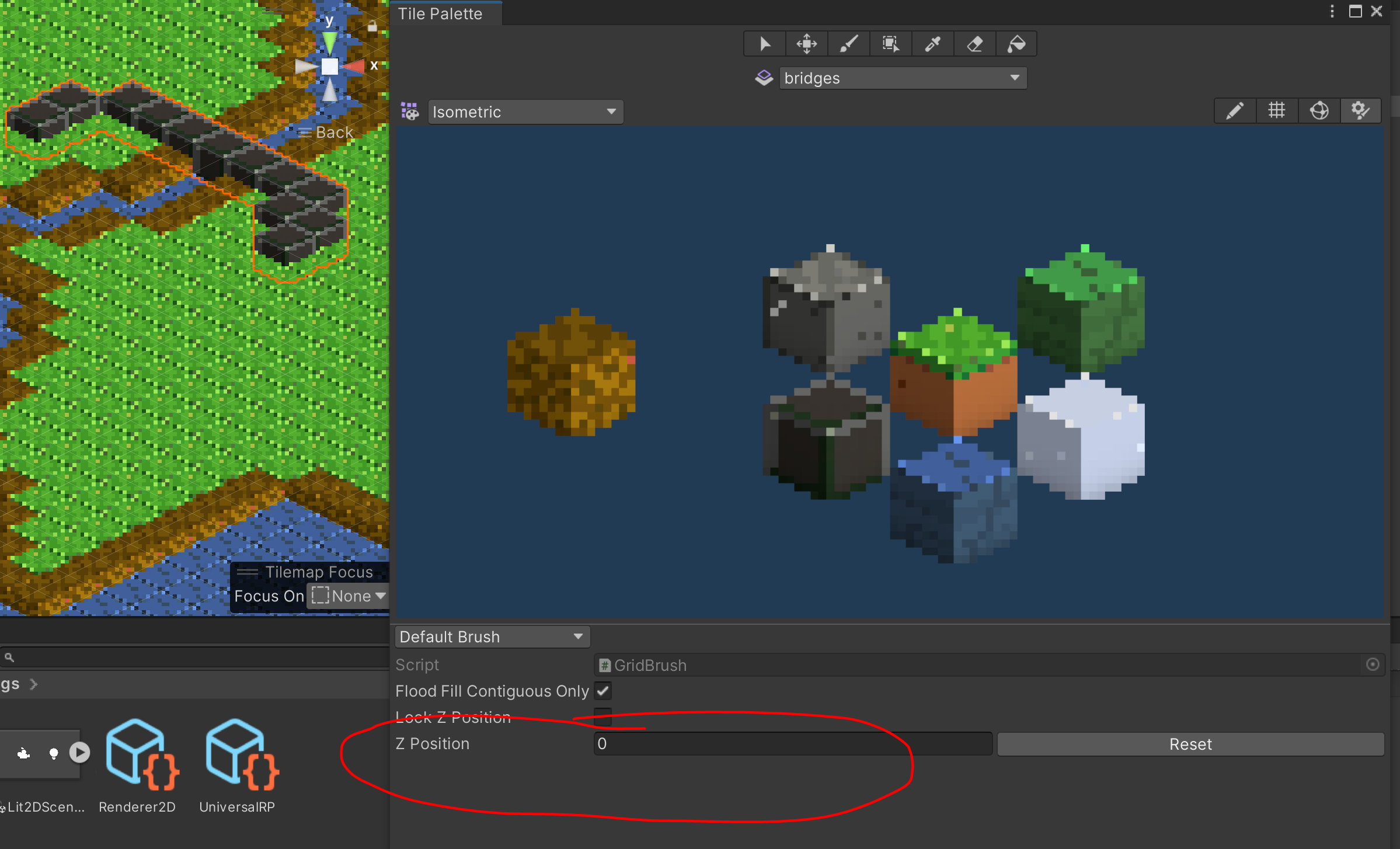Click the Tile Palette tab
Screen dimensions: 1400x849
440,13
